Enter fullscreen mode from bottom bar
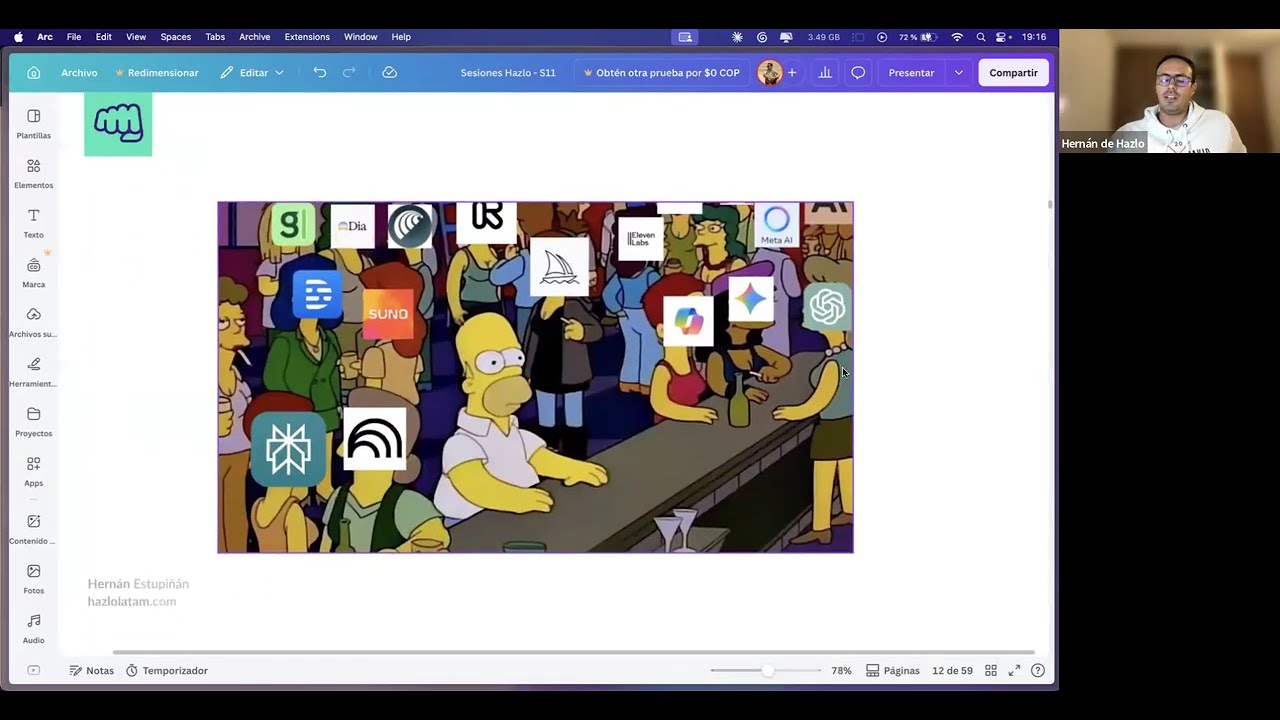The width and height of the screenshot is (1280, 720). click(1014, 670)
